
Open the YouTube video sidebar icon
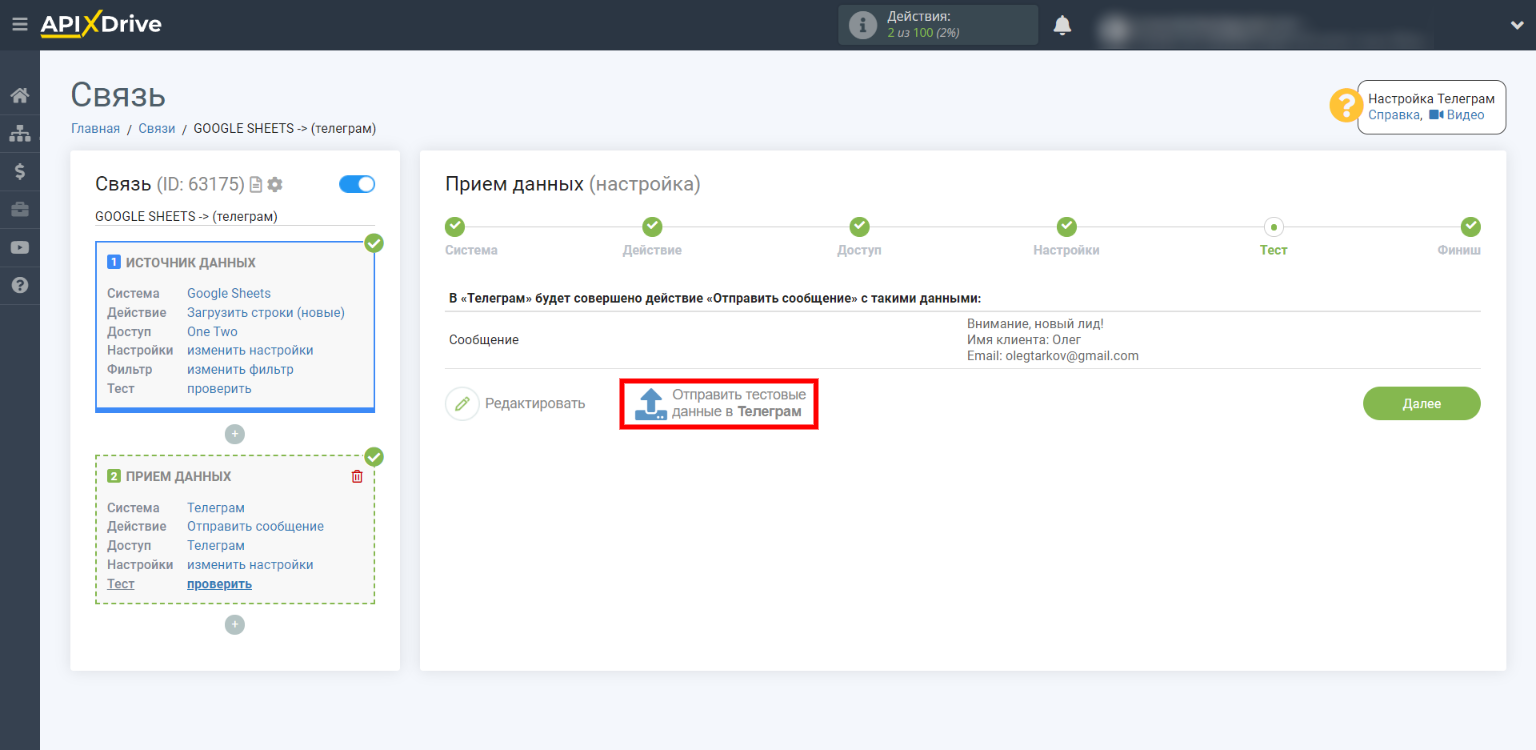point(20,247)
